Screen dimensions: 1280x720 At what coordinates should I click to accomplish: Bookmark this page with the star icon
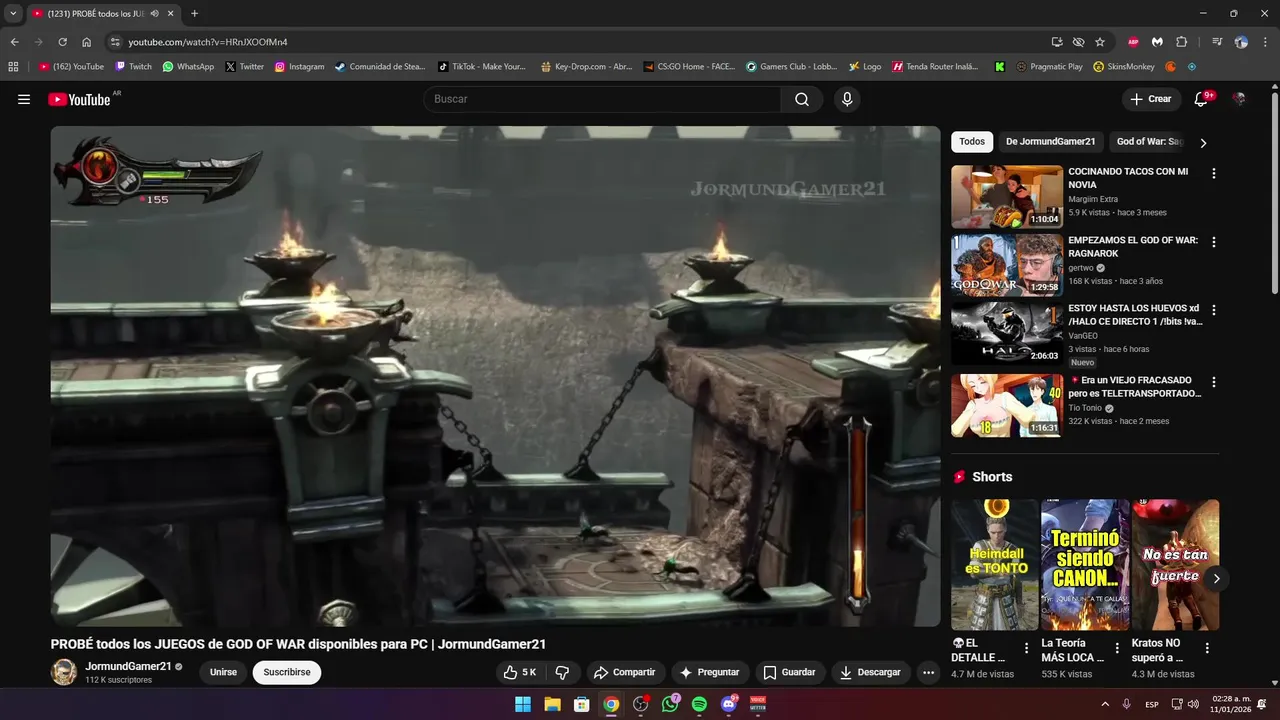pyautogui.click(x=1100, y=42)
